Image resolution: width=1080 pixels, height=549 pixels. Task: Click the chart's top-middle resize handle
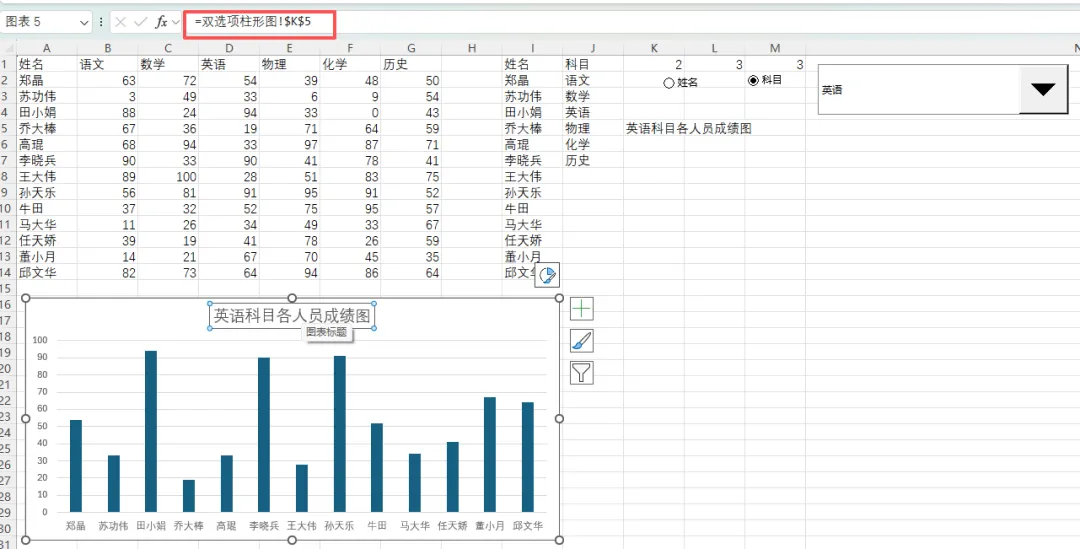[x=292, y=298]
